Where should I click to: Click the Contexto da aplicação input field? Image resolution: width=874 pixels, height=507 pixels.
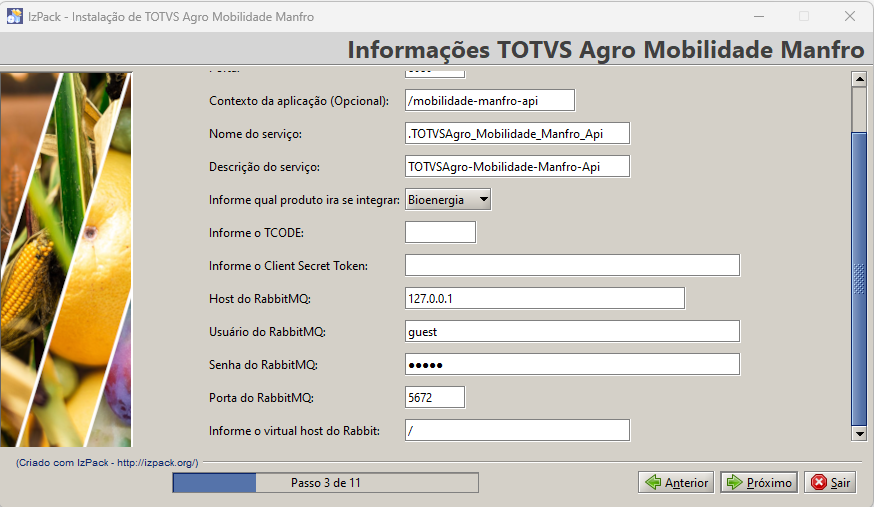(490, 101)
